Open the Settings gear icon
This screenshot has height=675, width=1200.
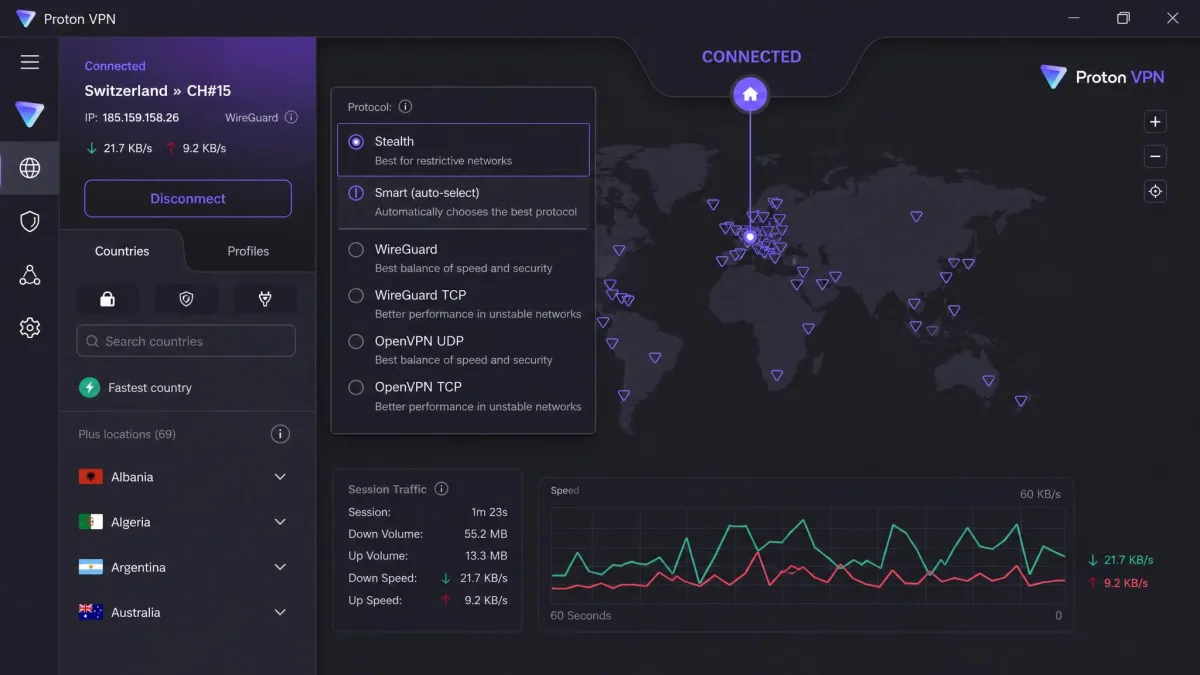[x=30, y=328]
